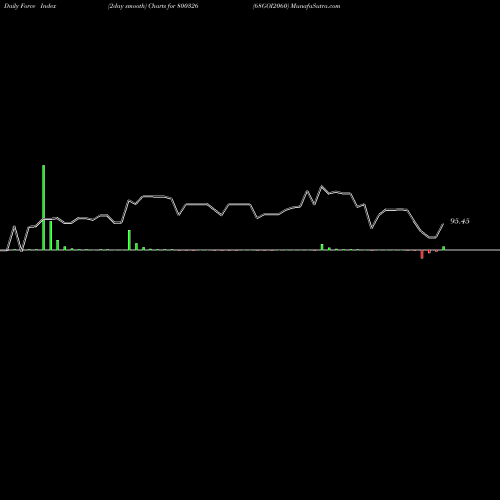Screen dimensions: 500x500
Task: Click the tallest green force index bar
Action: 43,207
